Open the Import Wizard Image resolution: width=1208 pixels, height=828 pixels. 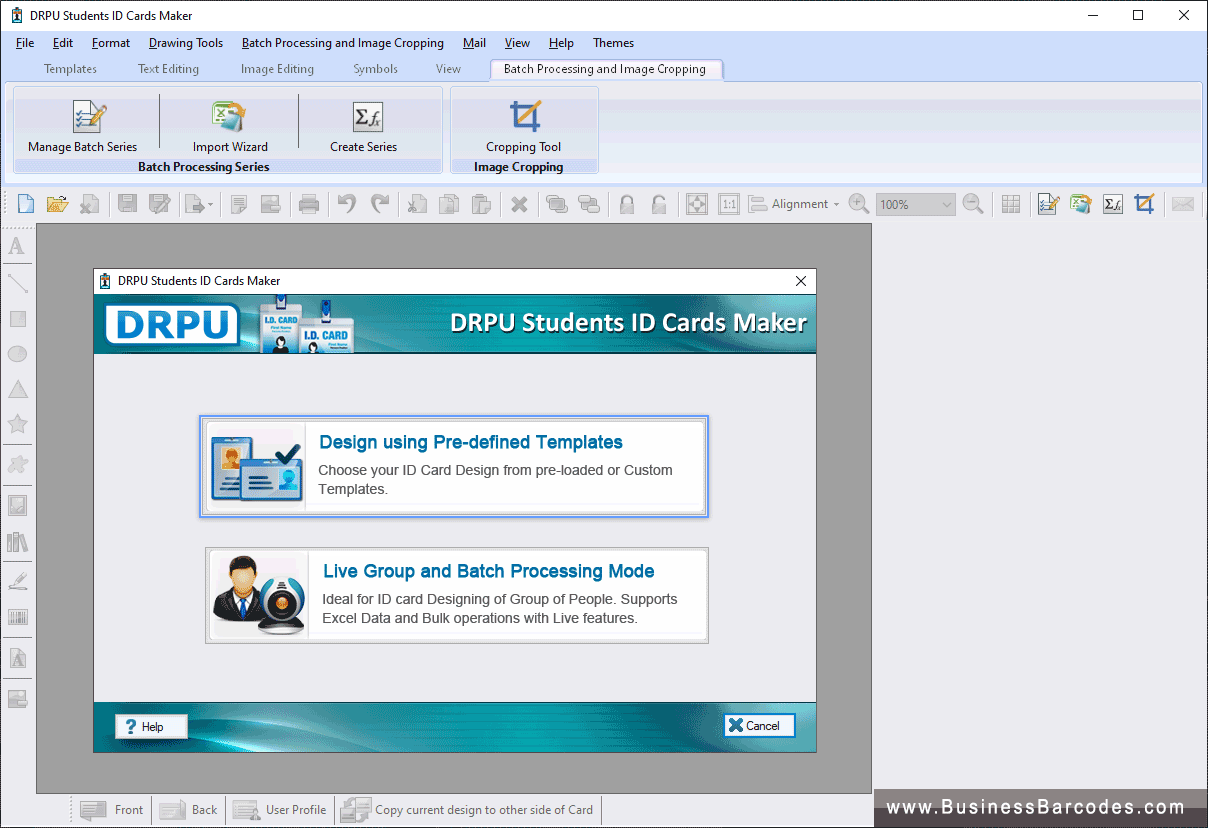[x=229, y=117]
